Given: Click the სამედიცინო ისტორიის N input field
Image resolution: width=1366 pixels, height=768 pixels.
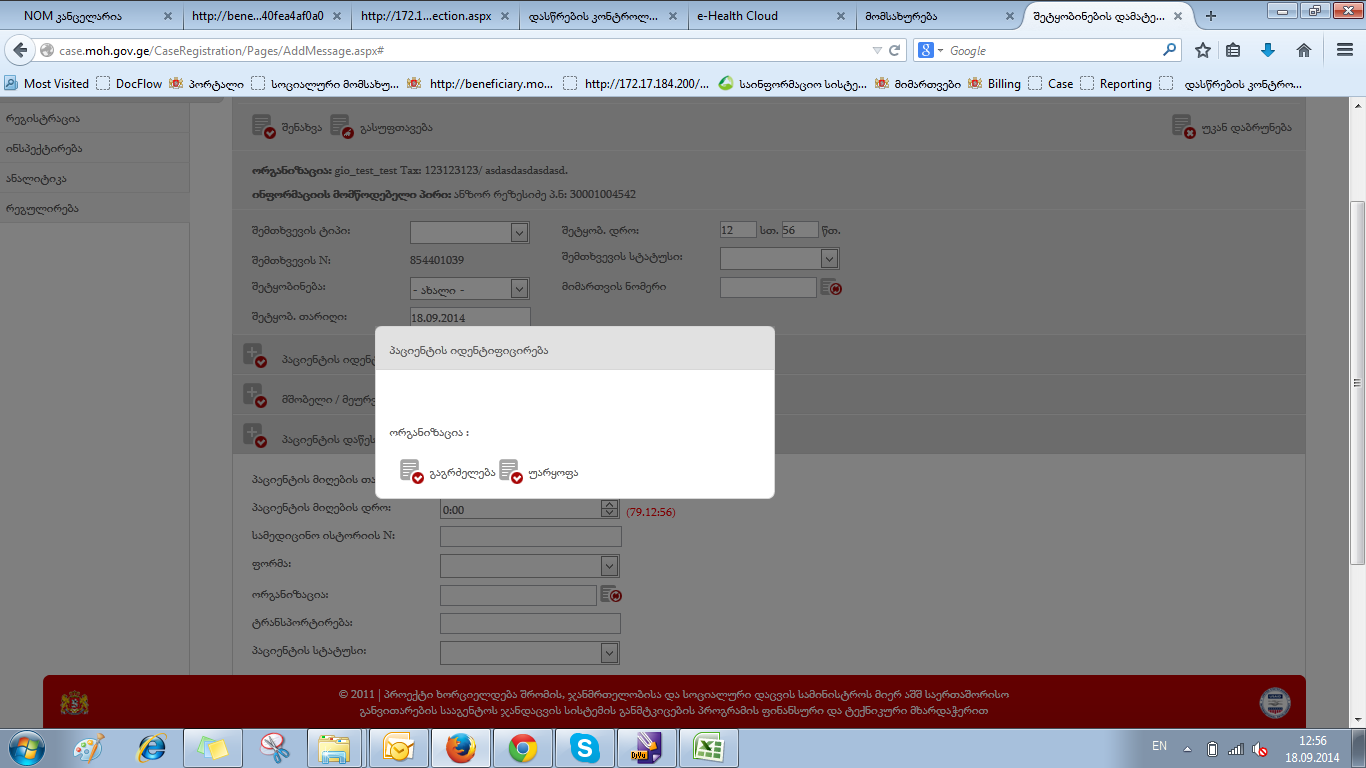Looking at the screenshot, I should (530, 537).
